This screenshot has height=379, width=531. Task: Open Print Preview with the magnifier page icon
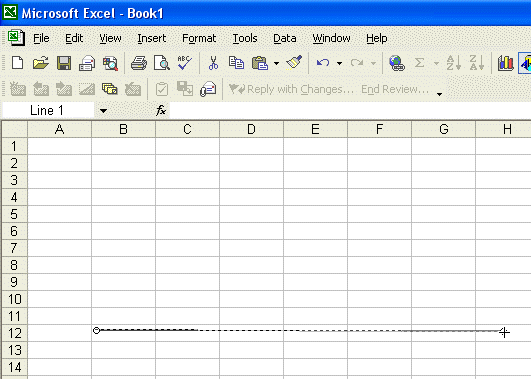[162, 63]
